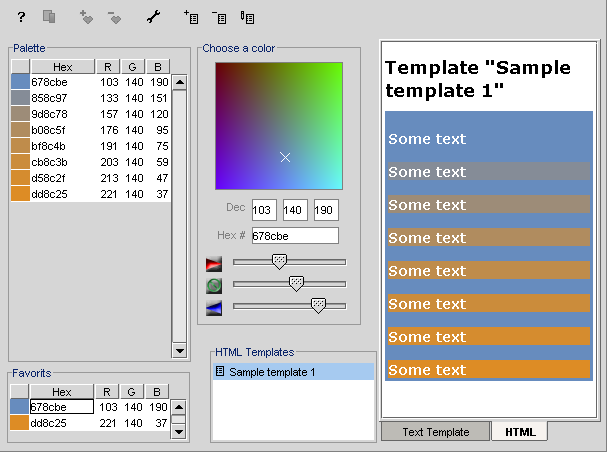Click Favorits scrollbar up arrow
Screen dimensions: 607x452
(178, 407)
